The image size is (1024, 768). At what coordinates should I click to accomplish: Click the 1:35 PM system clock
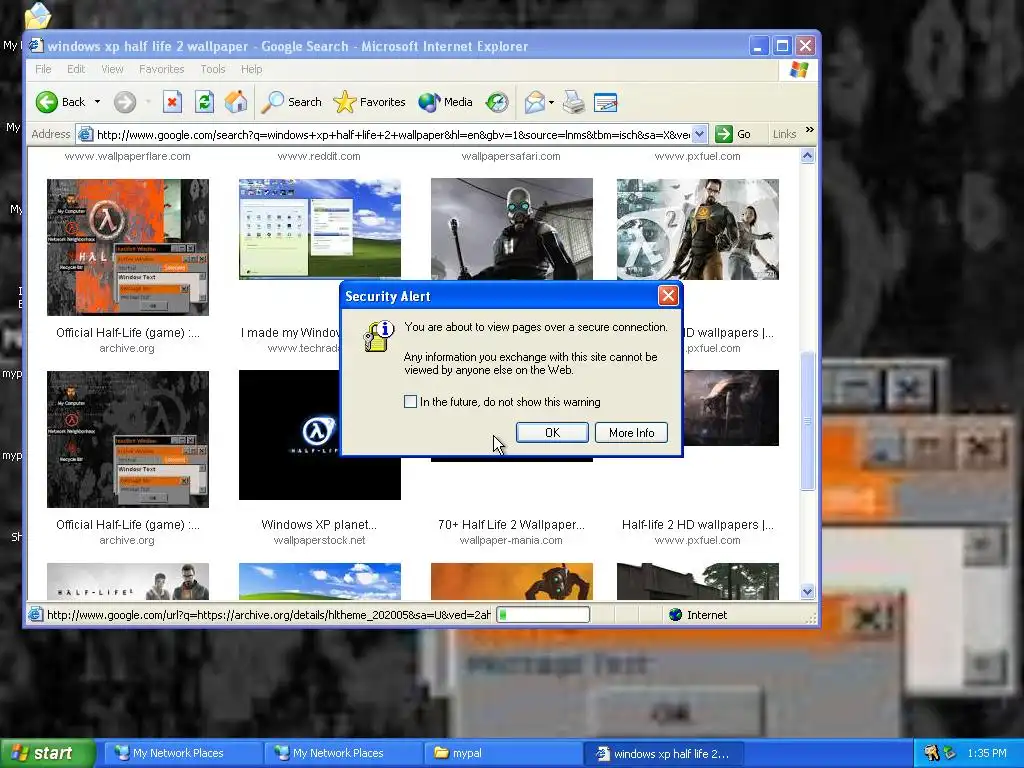click(x=987, y=753)
